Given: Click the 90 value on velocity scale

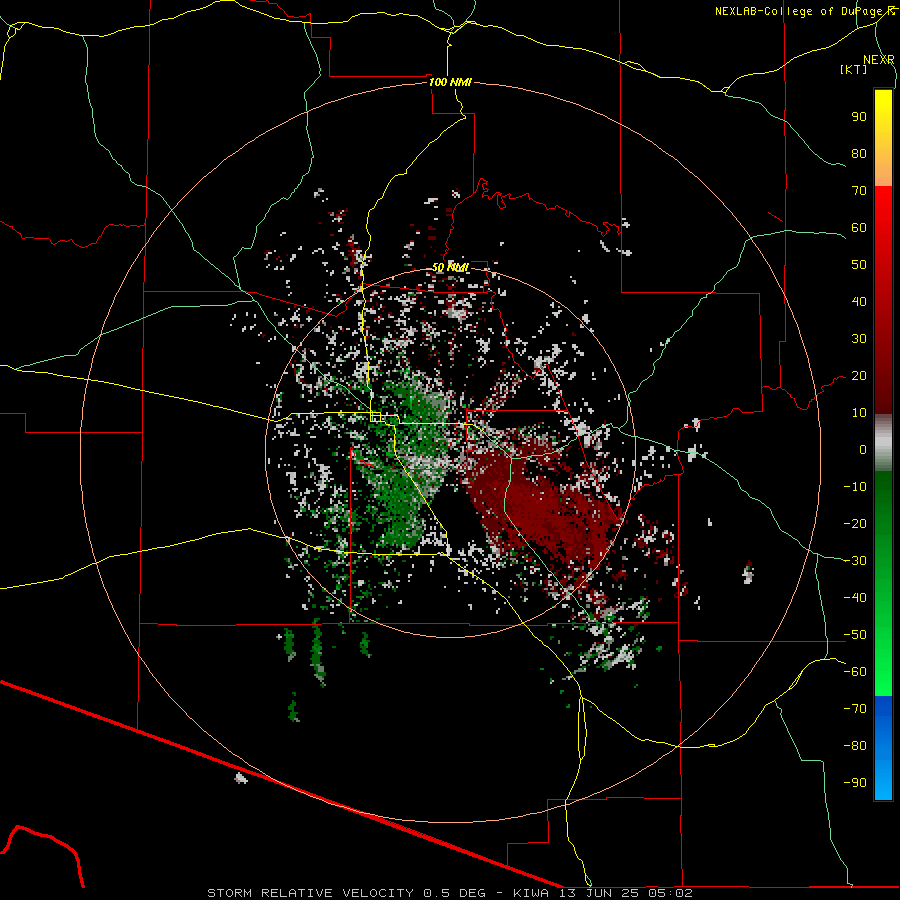Looking at the screenshot, I should click(859, 117).
